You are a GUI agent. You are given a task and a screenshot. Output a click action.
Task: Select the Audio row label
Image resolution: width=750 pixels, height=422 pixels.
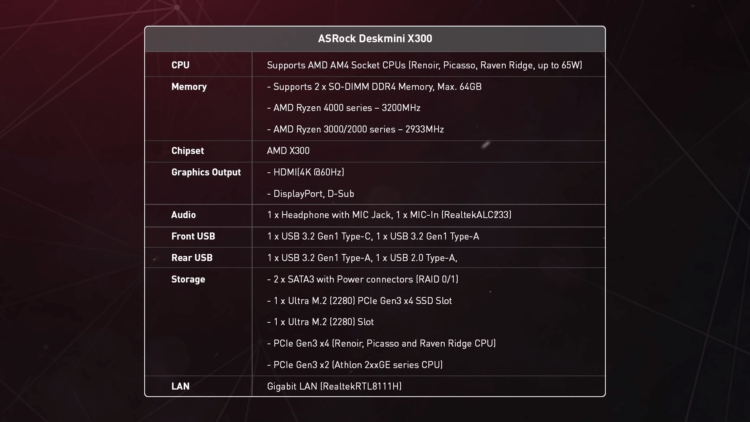pos(184,215)
